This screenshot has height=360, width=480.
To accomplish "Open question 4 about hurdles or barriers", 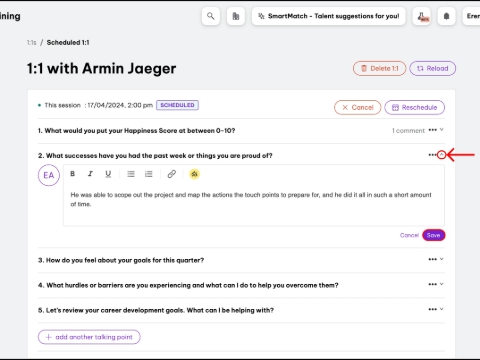I will (x=188, y=285).
